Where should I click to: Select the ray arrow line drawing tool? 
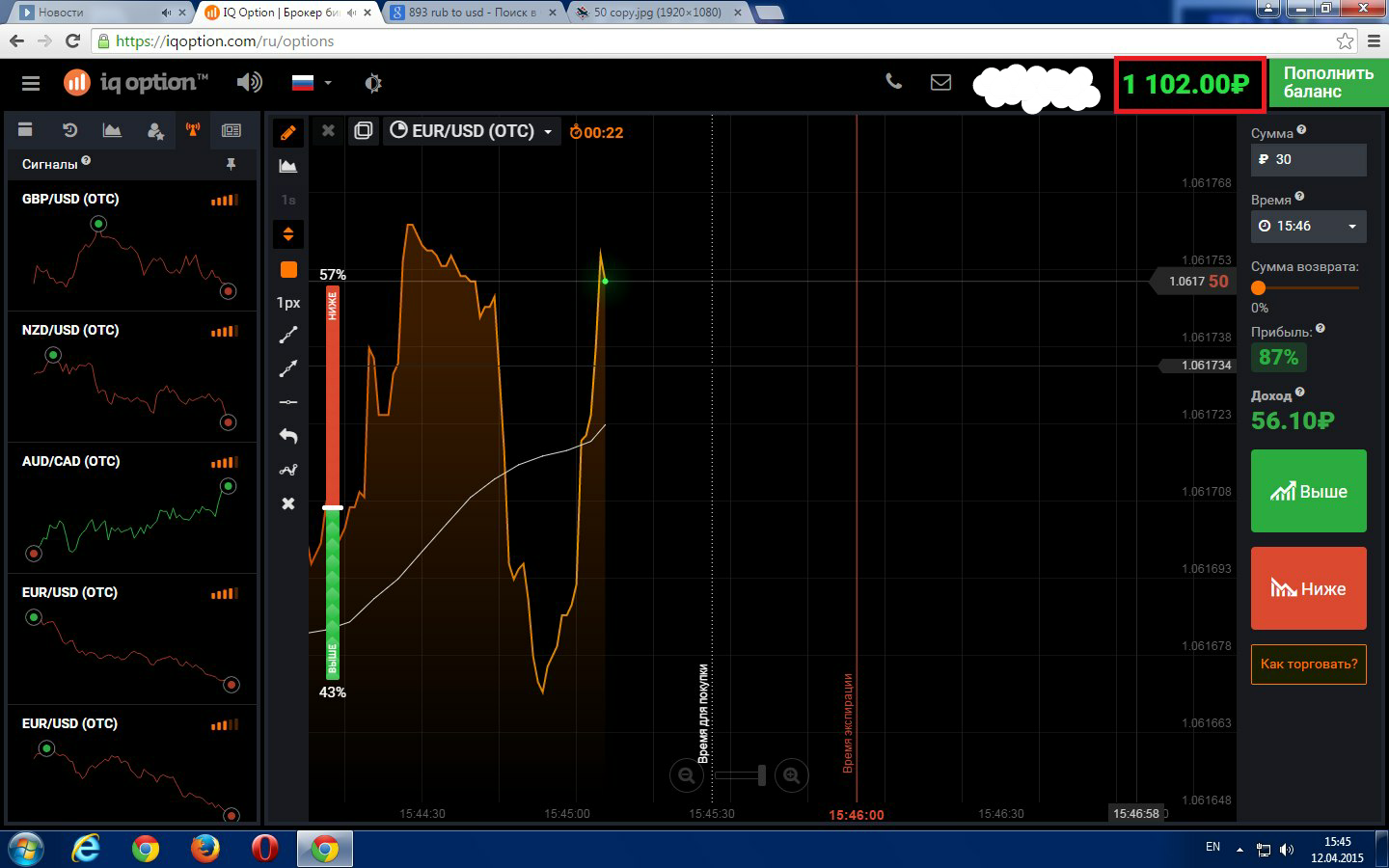coord(288,368)
